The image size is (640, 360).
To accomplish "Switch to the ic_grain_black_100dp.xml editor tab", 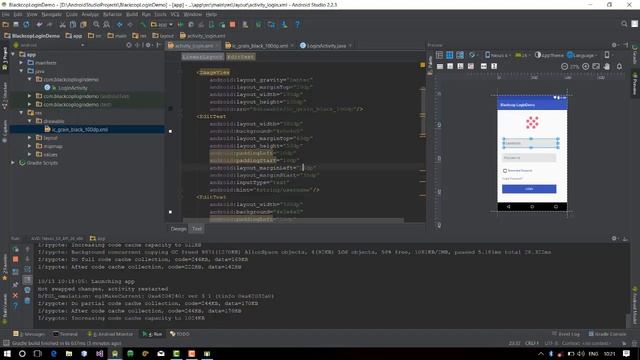I will (260, 46).
